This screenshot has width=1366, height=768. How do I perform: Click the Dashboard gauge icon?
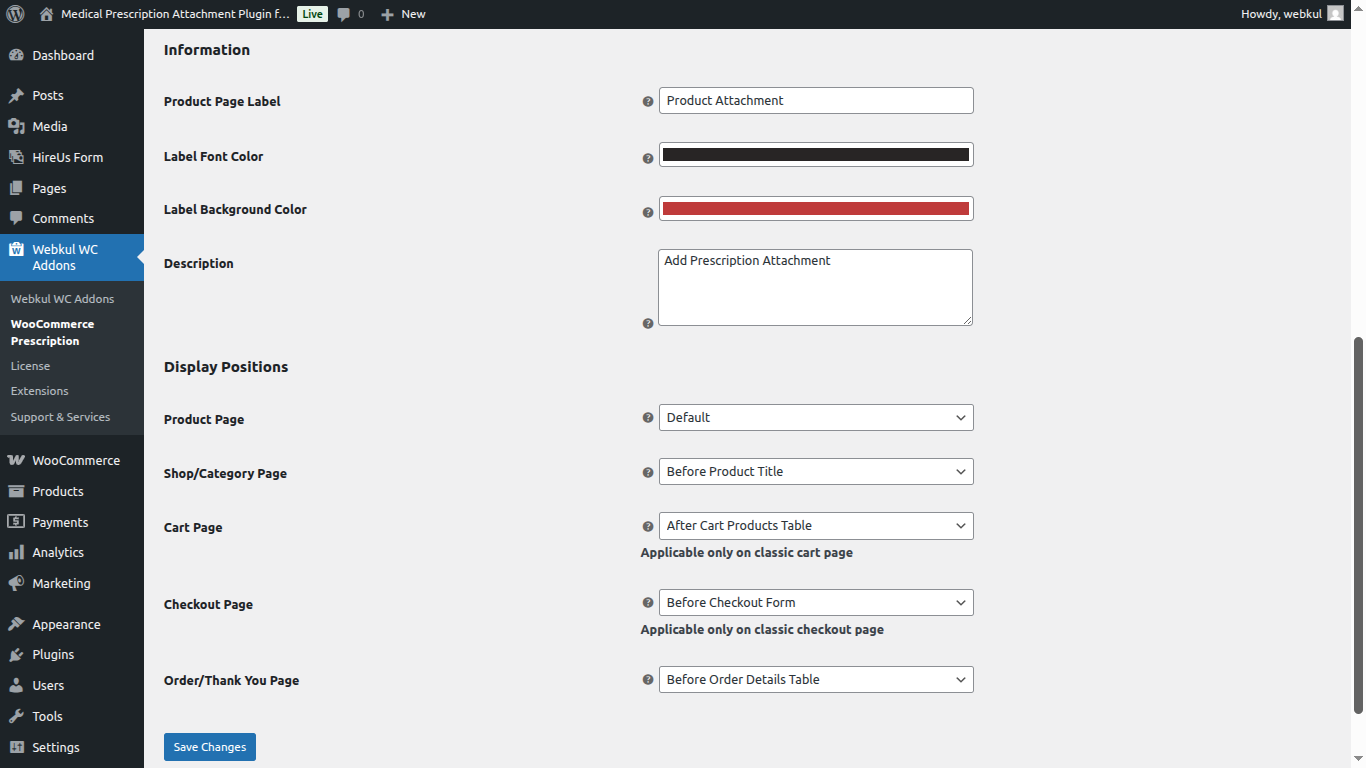pos(16,55)
